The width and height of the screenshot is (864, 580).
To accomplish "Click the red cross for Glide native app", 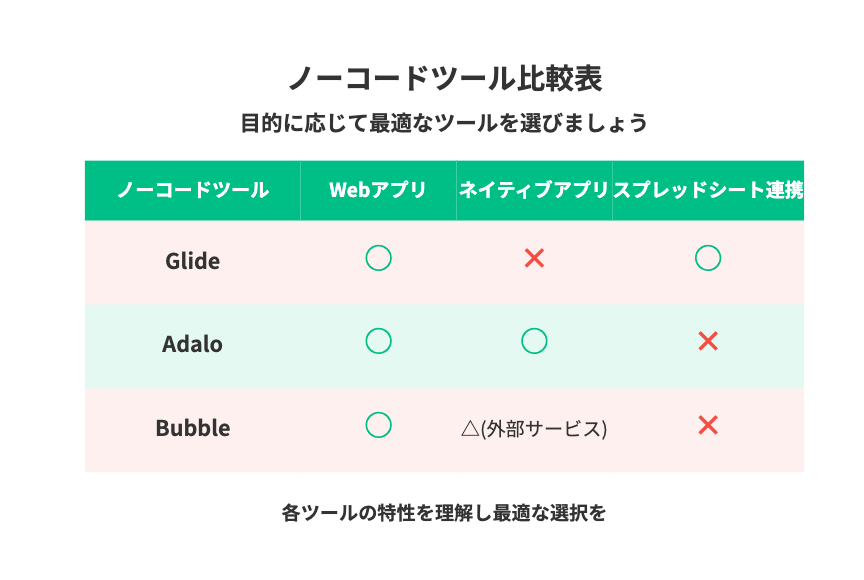I will pyautogui.click(x=534, y=258).
